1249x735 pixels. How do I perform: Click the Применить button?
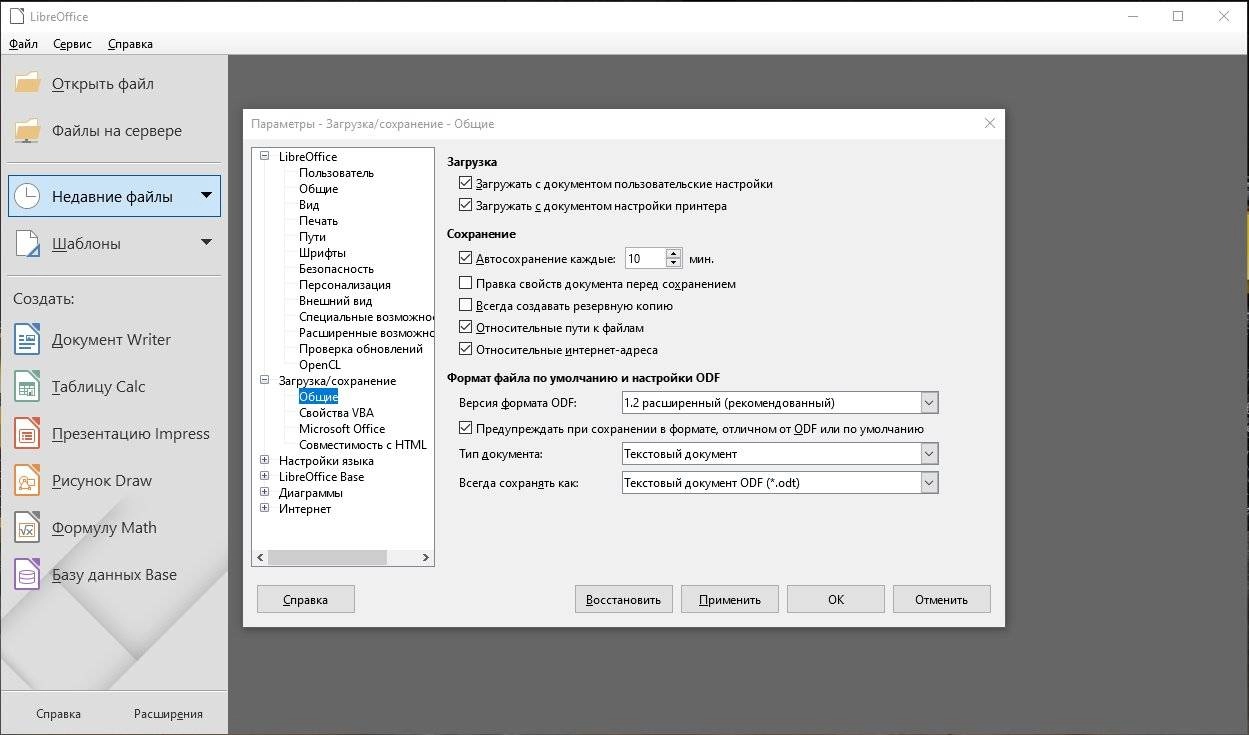(730, 599)
